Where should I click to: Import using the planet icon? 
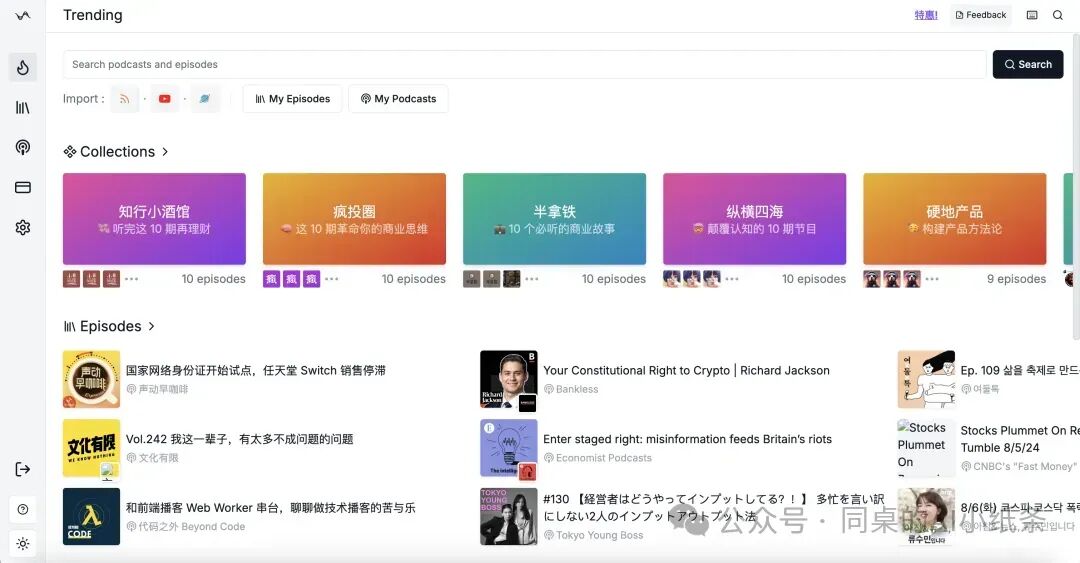205,99
